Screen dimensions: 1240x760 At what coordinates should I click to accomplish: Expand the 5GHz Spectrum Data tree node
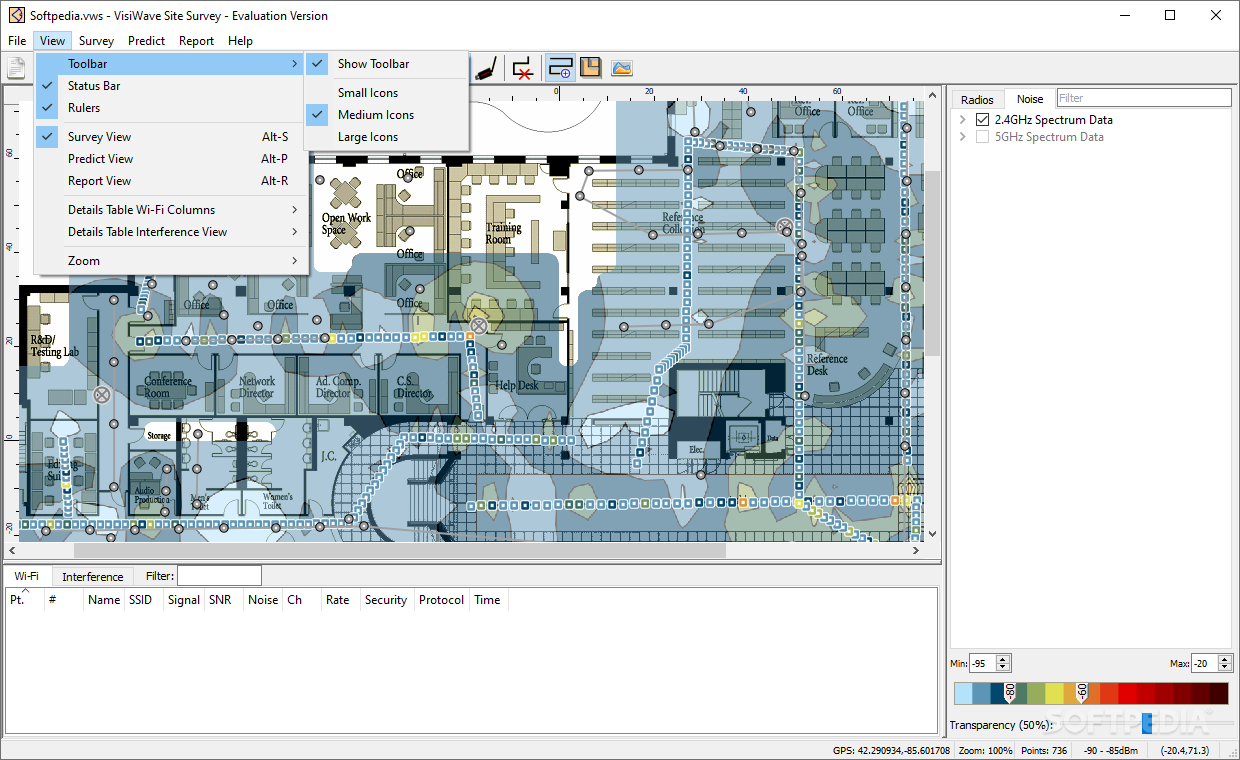(962, 137)
